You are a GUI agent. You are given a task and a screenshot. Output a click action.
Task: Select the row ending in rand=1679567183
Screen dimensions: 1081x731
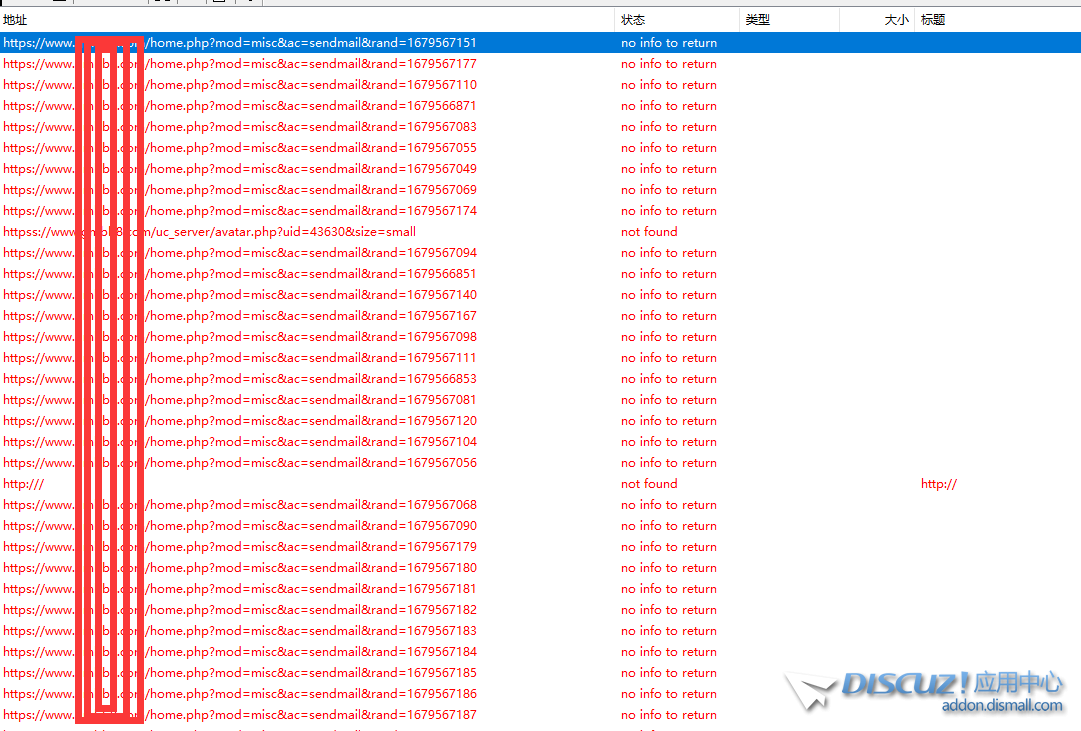(x=310, y=631)
